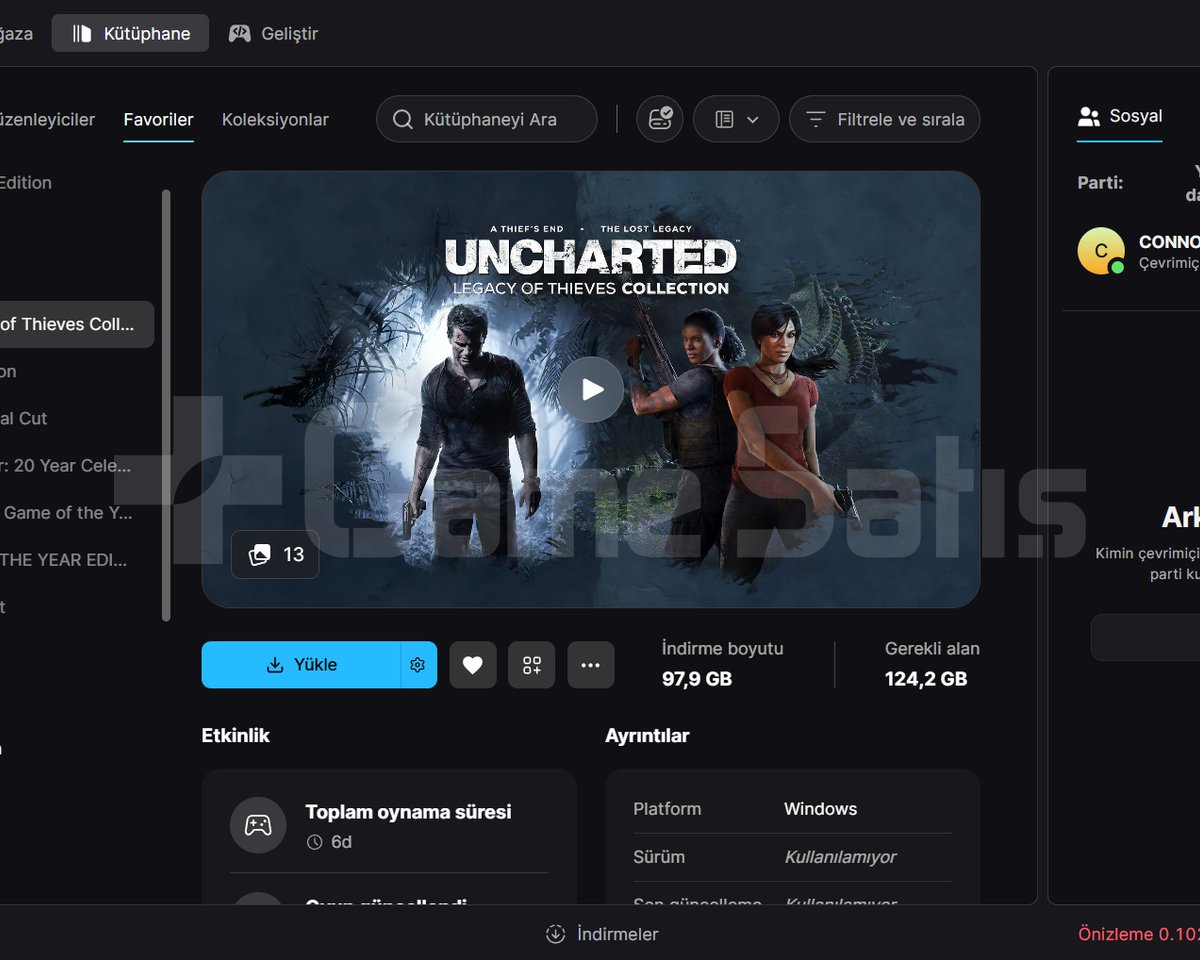Click the CONNO friend avatar

(x=1101, y=251)
